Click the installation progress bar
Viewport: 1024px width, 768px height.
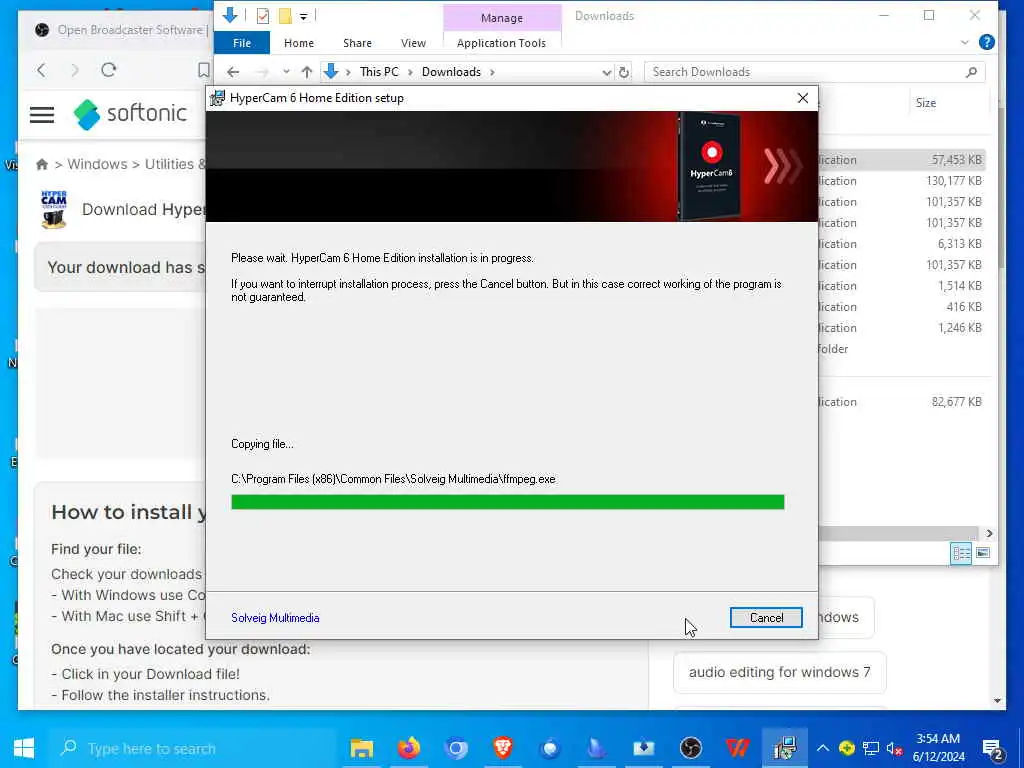(x=507, y=502)
